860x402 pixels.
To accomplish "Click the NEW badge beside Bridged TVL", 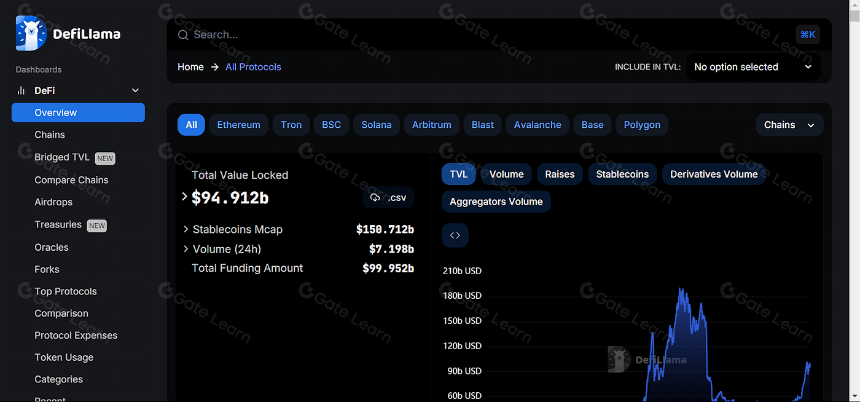I will point(105,158).
